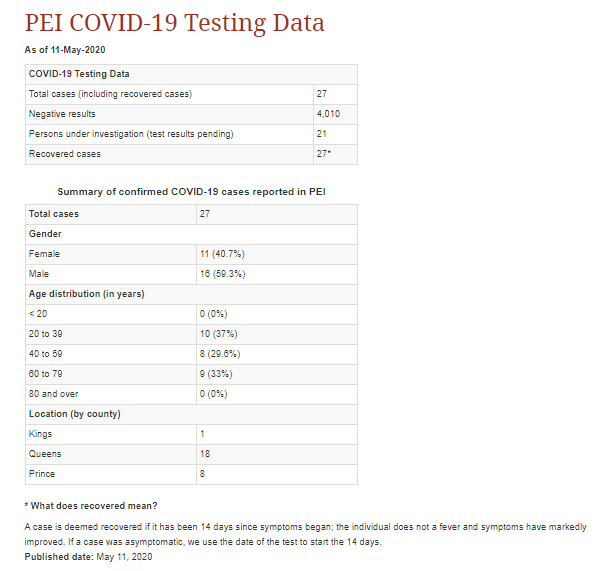Image resolution: width=609 pixels, height=571 pixels.
Task: Click the Recovered cases value 27*
Action: pyautogui.click(x=324, y=154)
